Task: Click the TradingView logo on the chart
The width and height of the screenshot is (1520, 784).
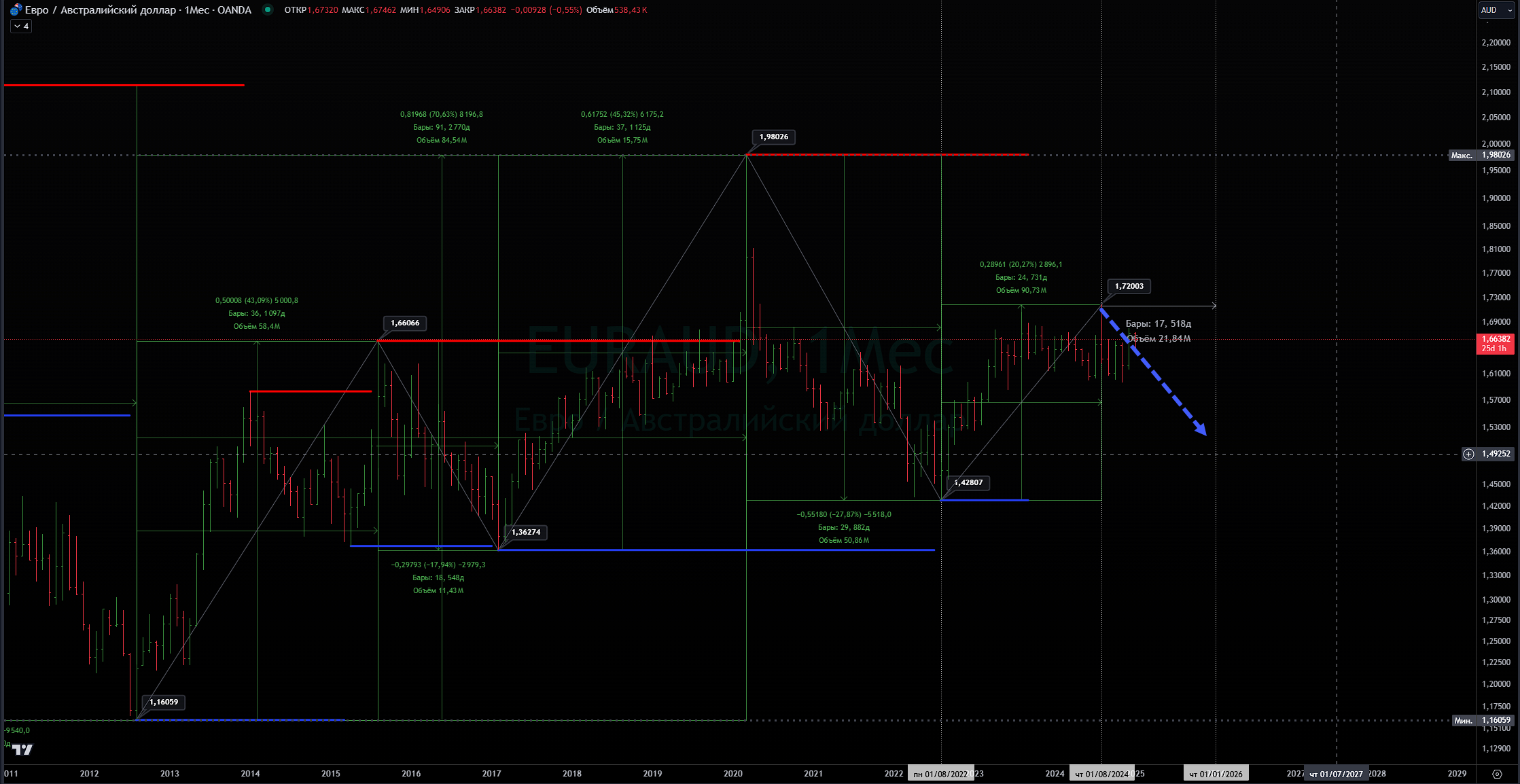Action: coord(22,749)
